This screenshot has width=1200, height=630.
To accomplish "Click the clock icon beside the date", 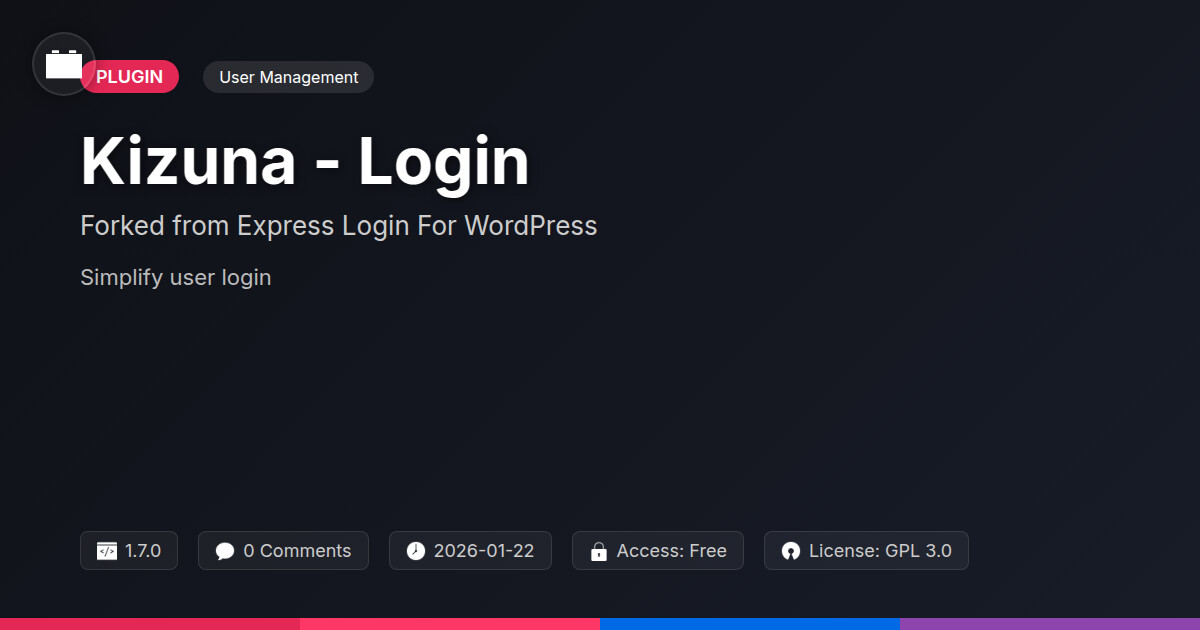I will (416, 551).
